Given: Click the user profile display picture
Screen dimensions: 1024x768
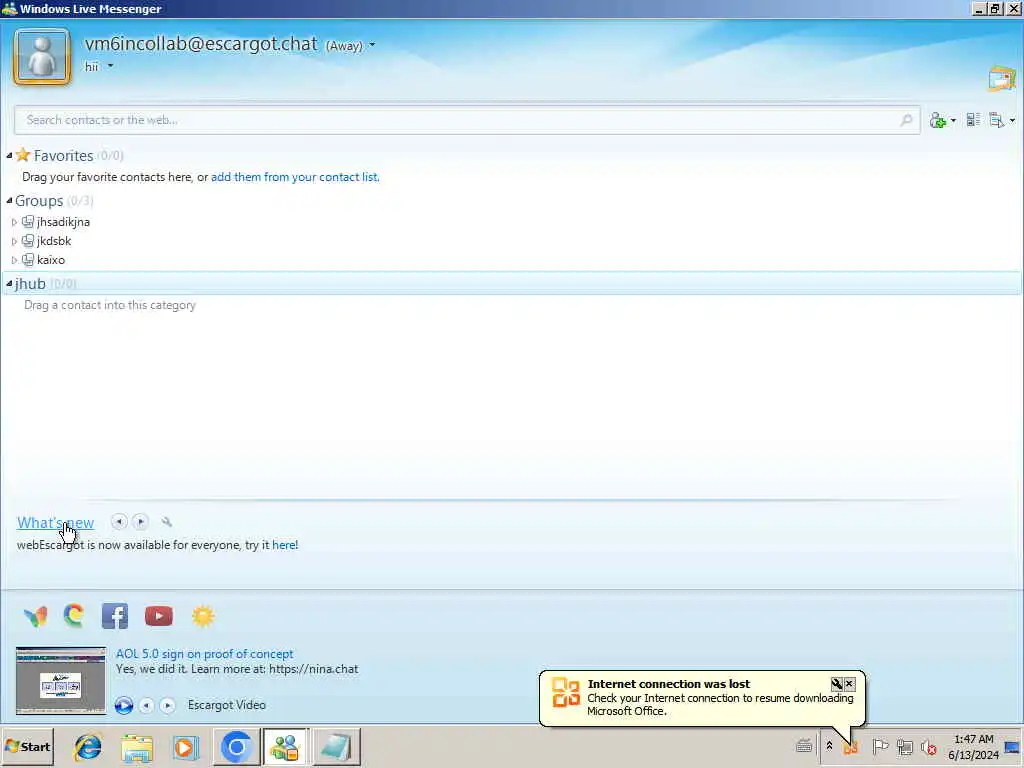Looking at the screenshot, I should pyautogui.click(x=42, y=57).
